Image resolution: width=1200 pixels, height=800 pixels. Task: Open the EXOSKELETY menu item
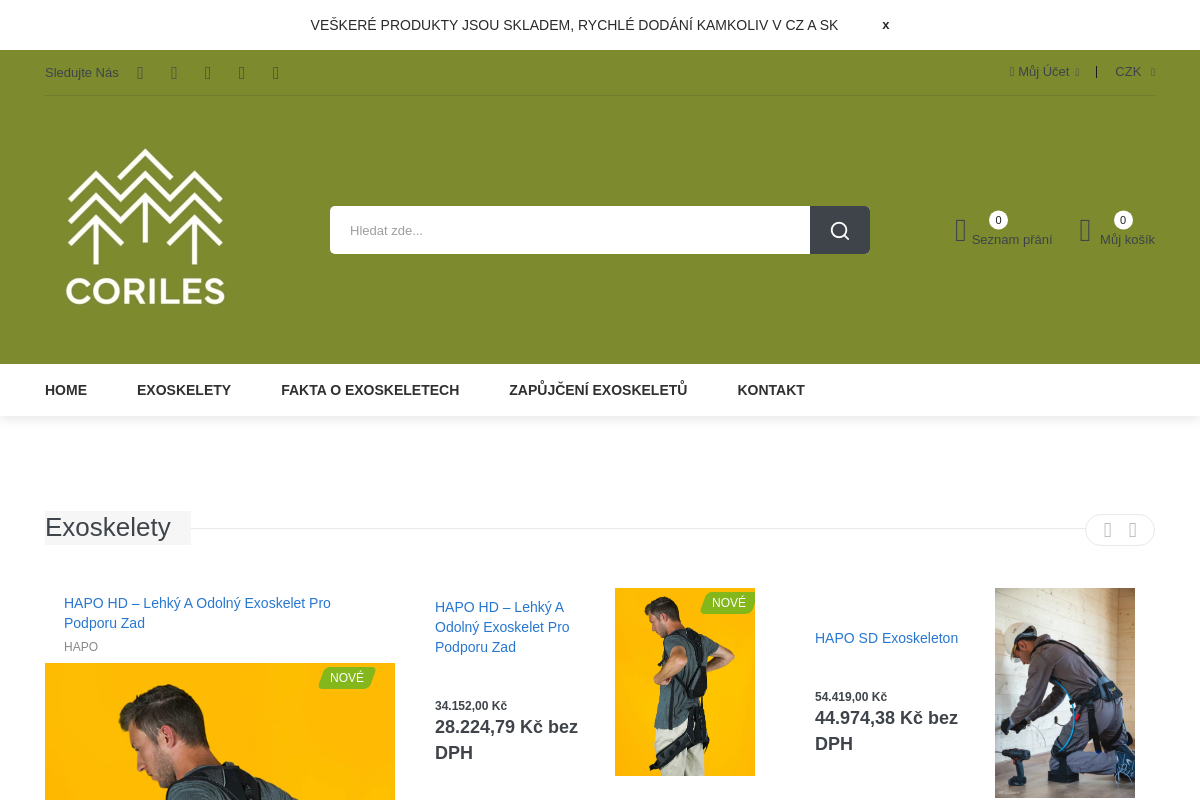184,390
